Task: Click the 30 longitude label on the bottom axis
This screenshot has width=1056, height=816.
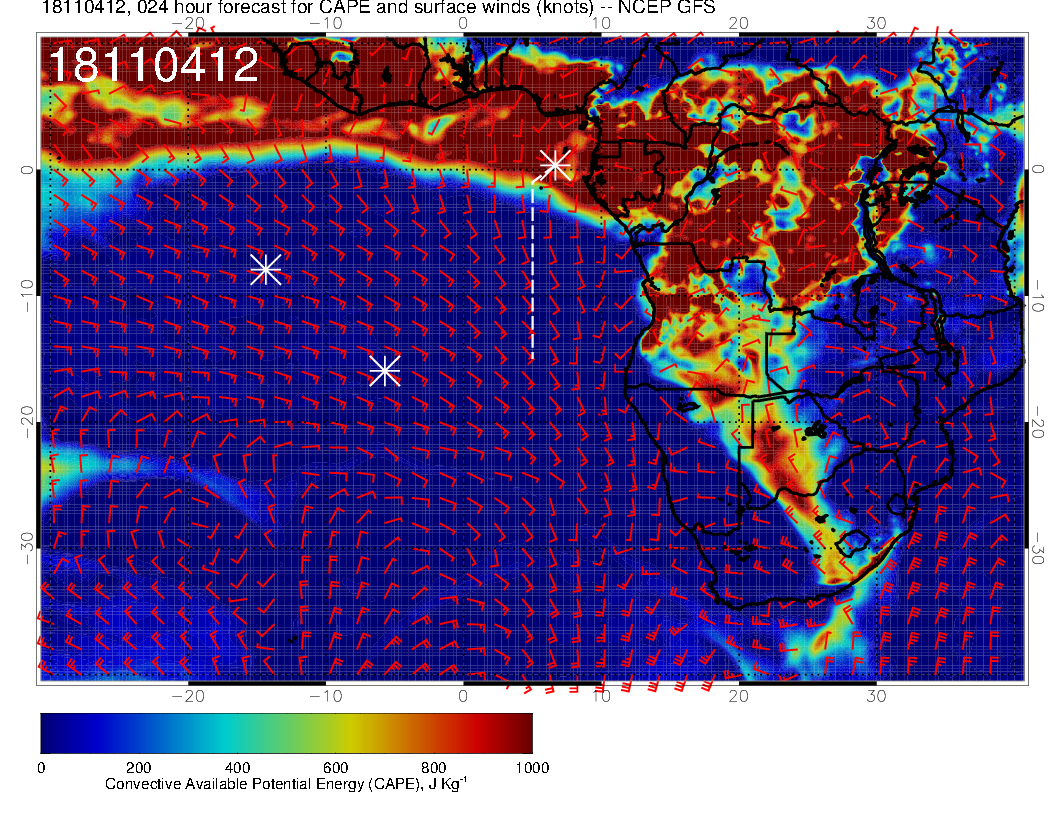Action: pos(876,695)
